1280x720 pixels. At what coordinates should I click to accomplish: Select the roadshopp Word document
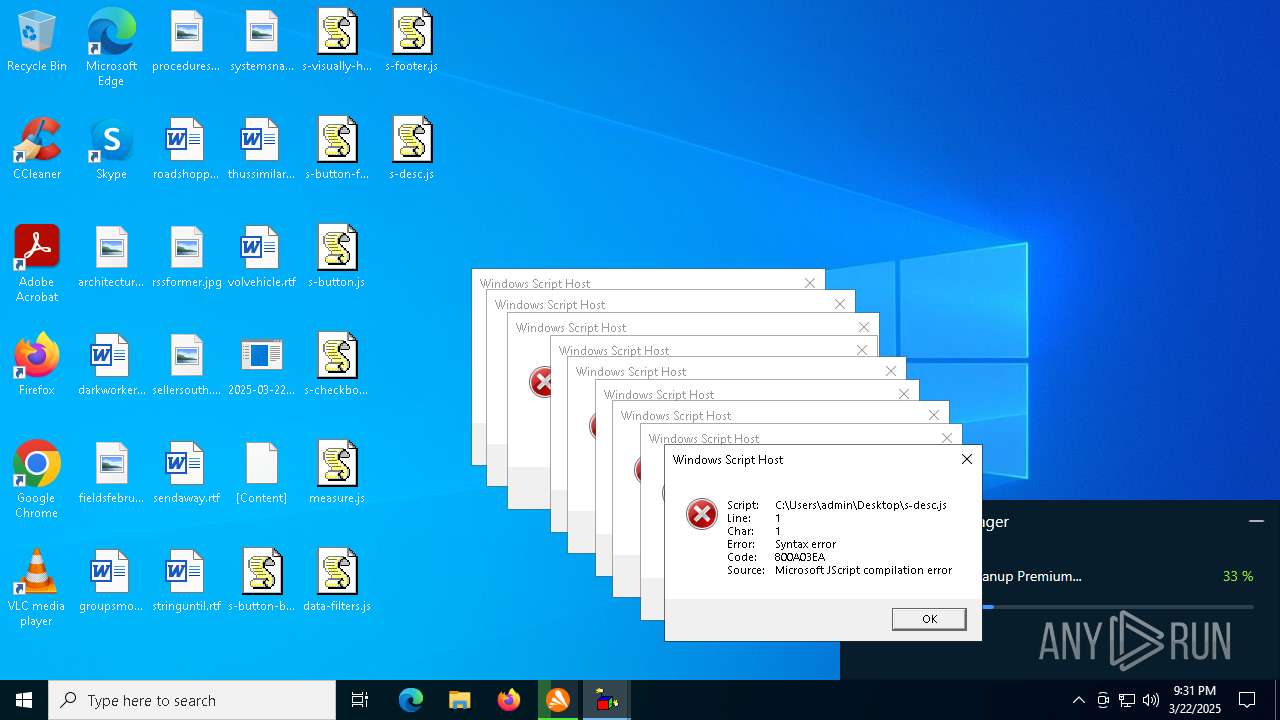[186, 149]
